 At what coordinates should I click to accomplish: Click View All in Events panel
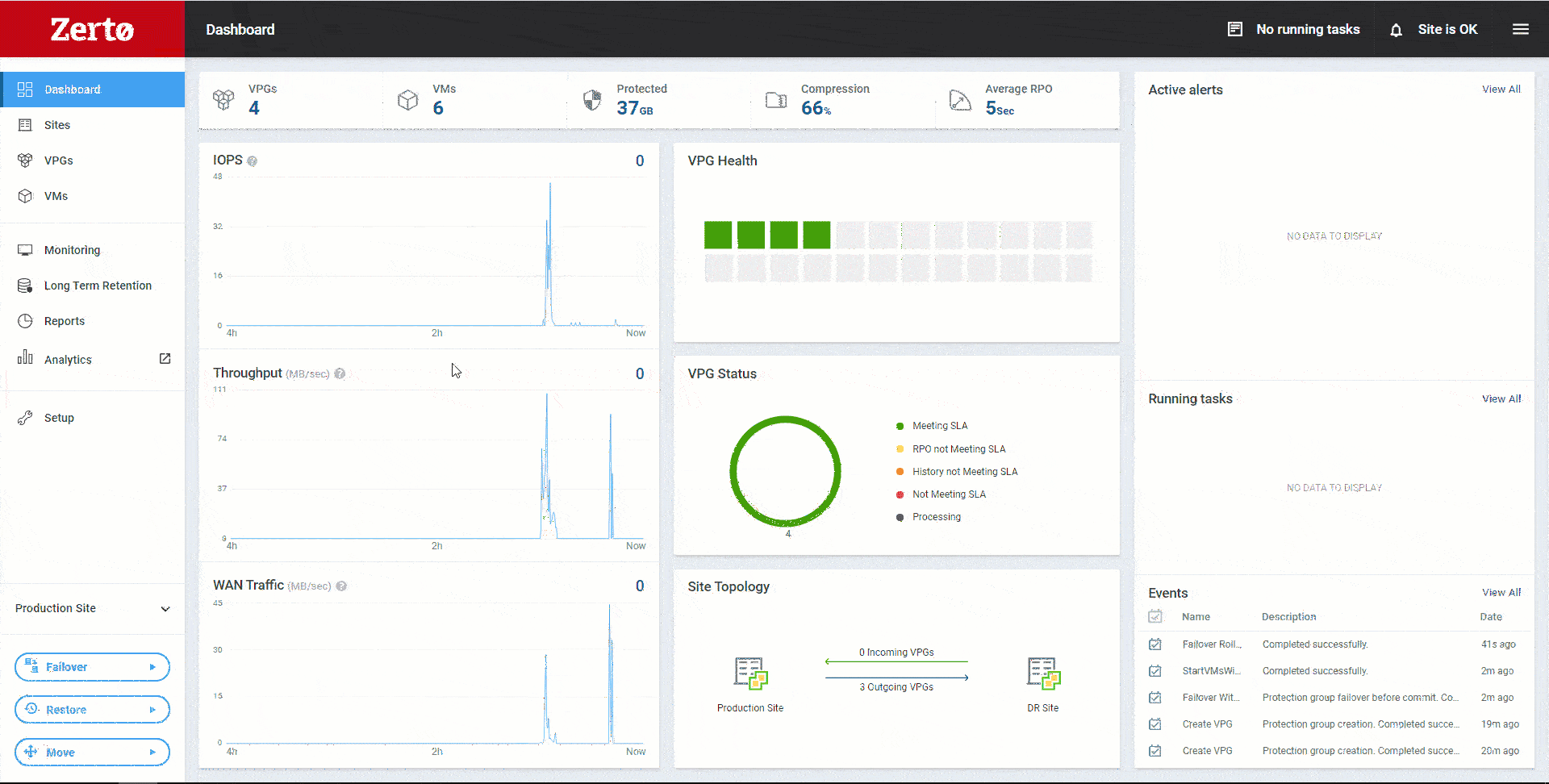(1501, 593)
